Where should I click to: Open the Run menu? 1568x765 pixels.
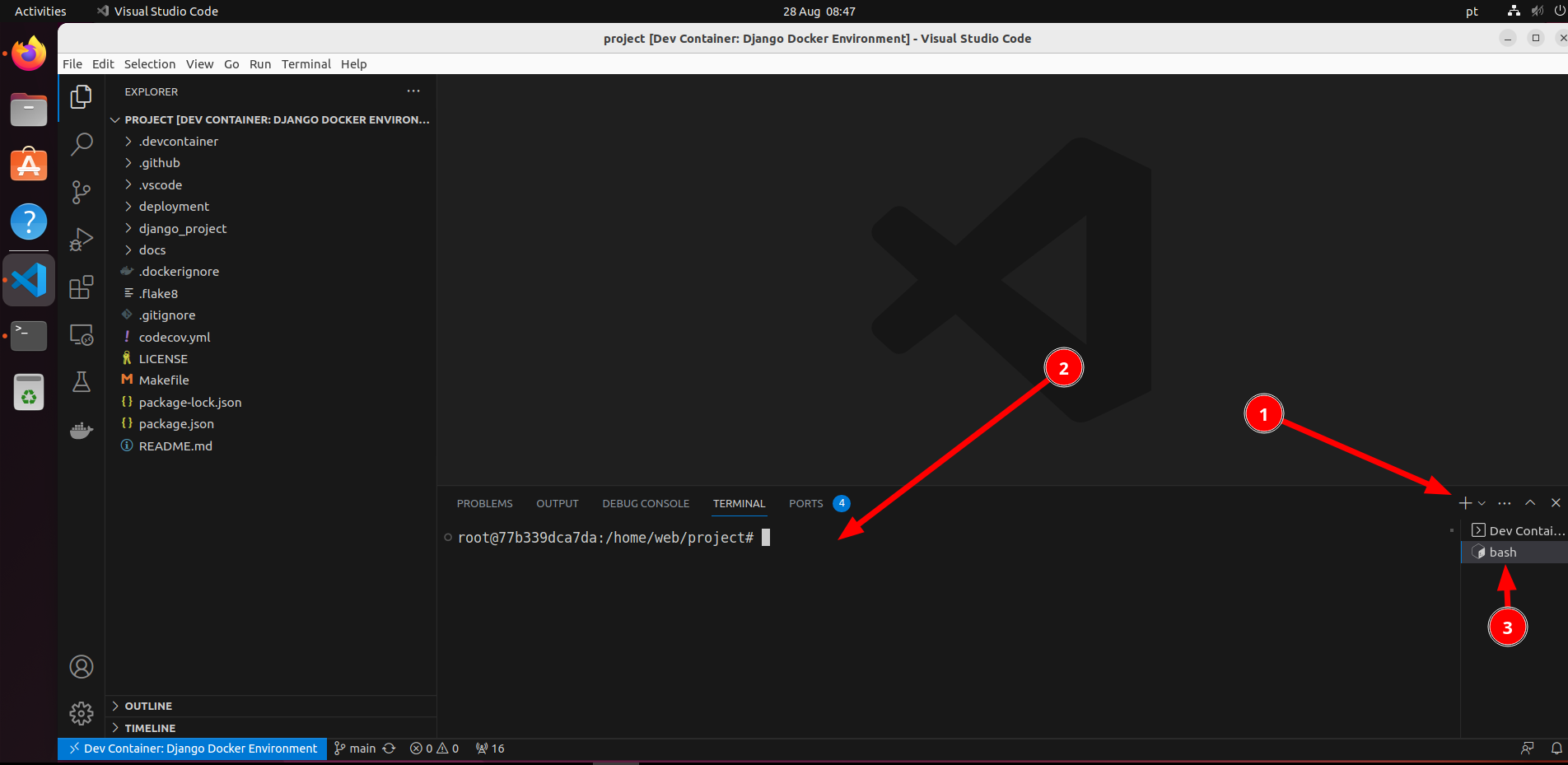[260, 64]
